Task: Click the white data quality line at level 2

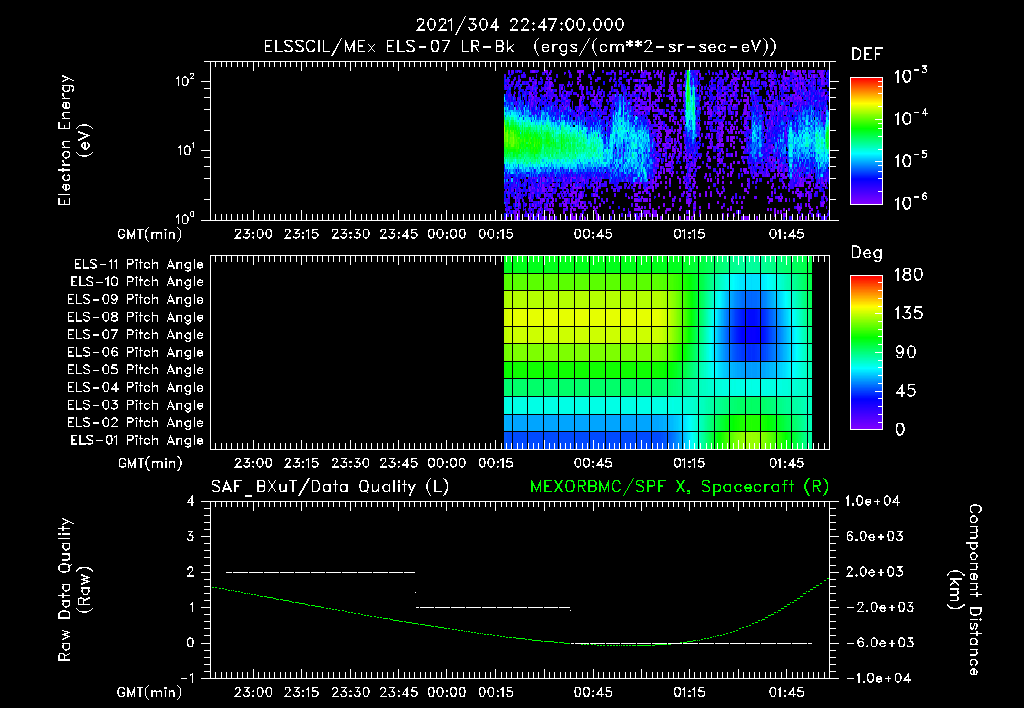Action: pos(320,572)
